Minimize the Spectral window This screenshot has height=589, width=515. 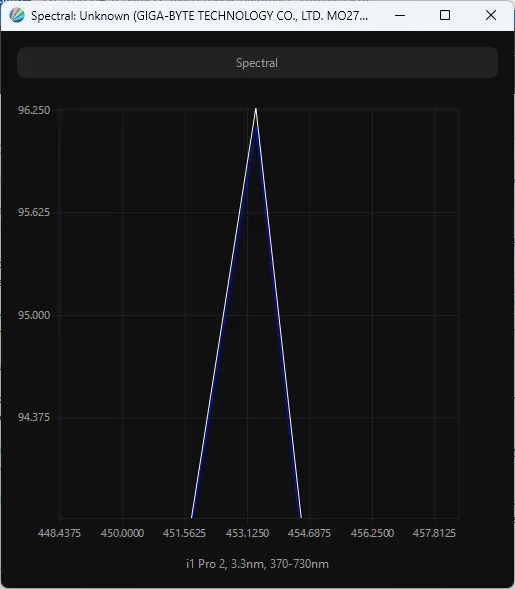point(400,15)
